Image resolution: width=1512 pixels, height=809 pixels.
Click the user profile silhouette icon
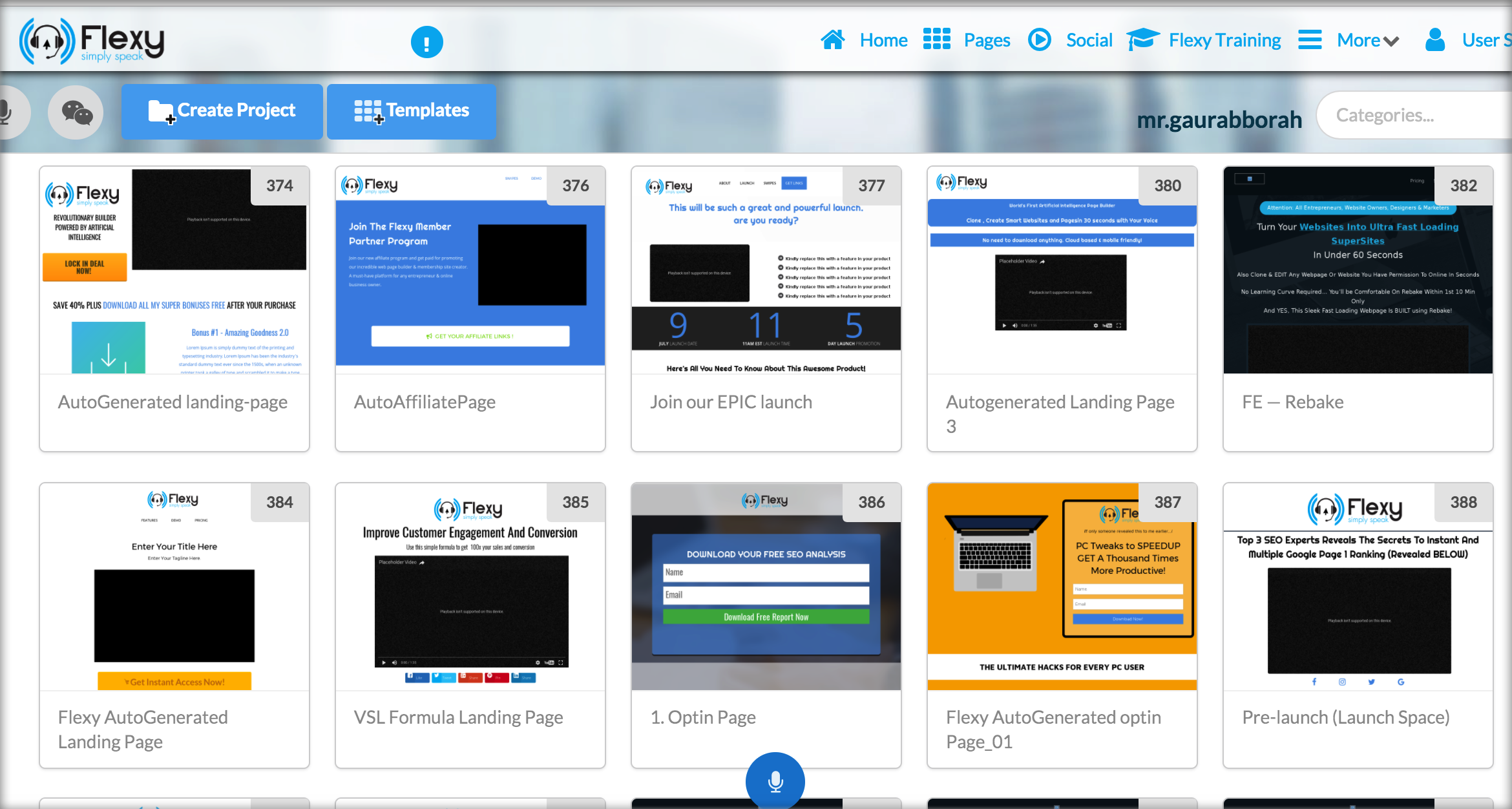pos(1434,40)
